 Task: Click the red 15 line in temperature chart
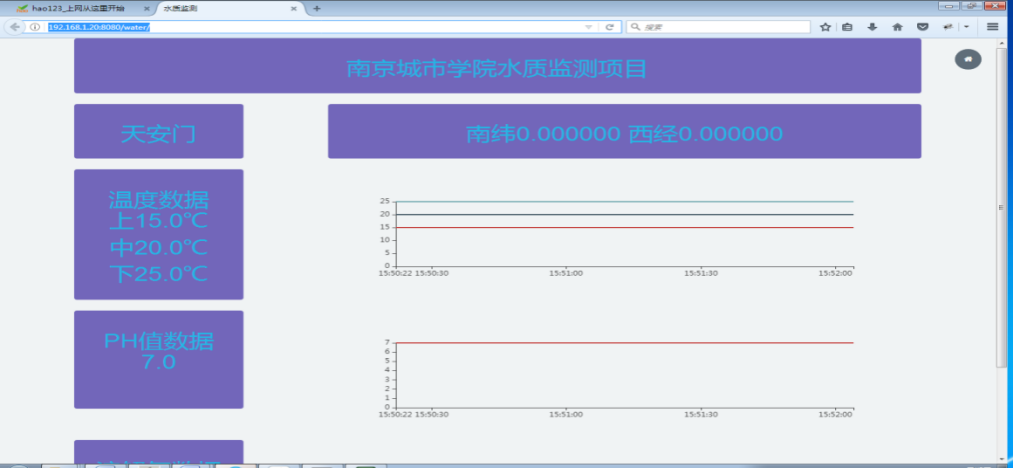625,228
